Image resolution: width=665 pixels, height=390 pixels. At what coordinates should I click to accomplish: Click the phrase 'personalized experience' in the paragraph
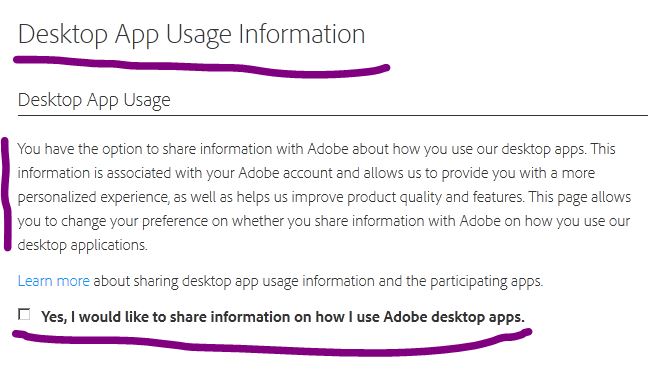pos(93,198)
